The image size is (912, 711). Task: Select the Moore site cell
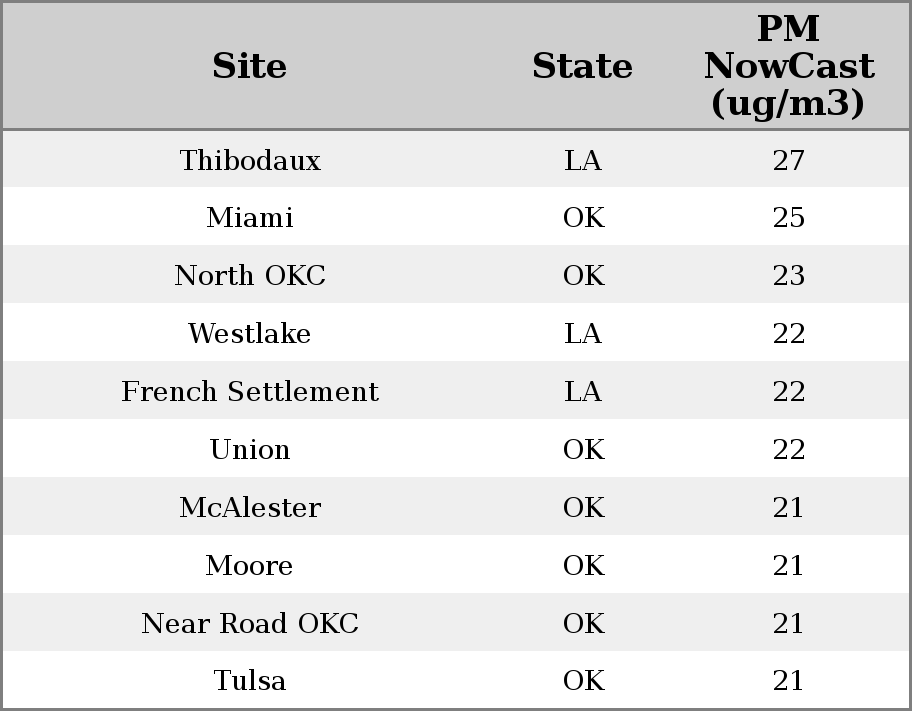pos(250,565)
